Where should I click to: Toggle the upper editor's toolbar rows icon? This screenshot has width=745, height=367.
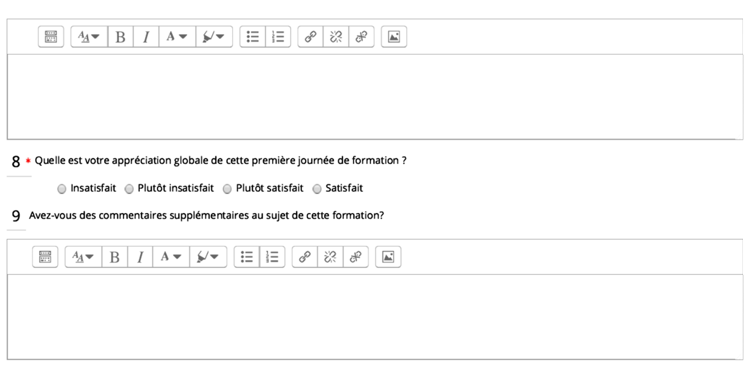point(51,37)
